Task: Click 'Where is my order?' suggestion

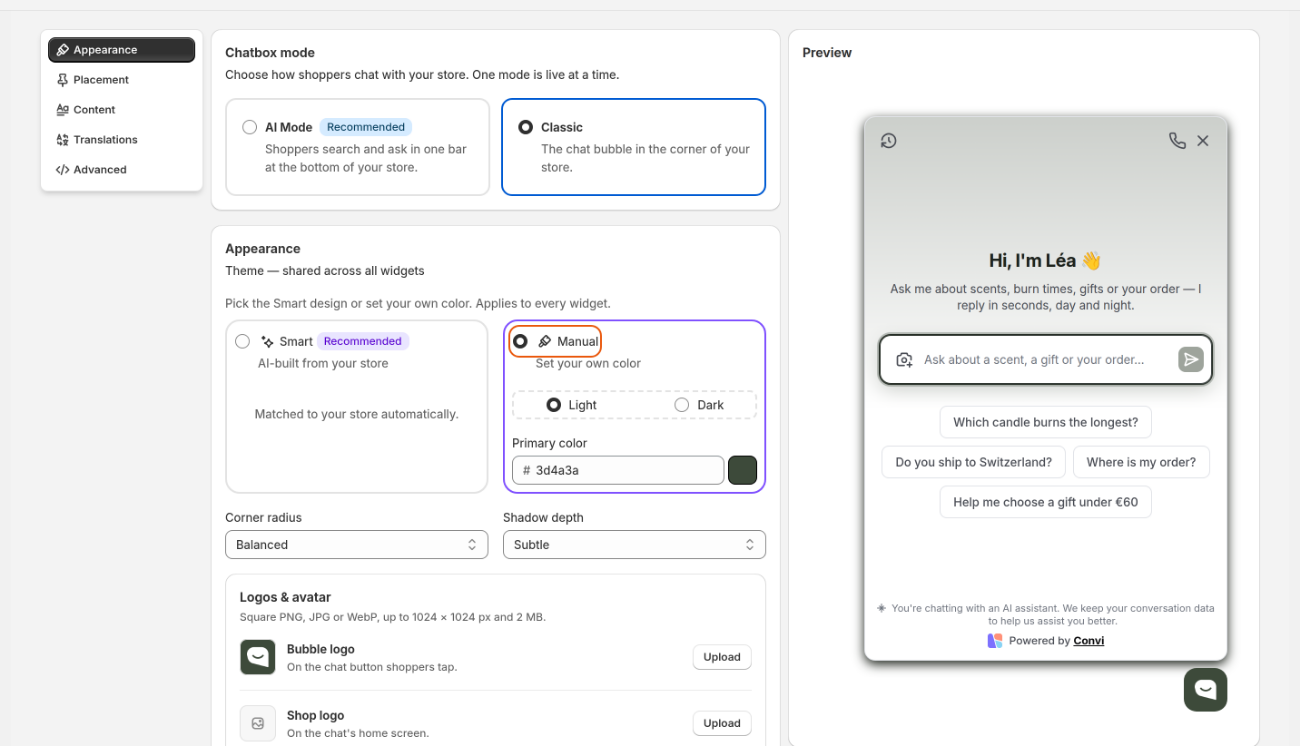Action: (x=1141, y=462)
